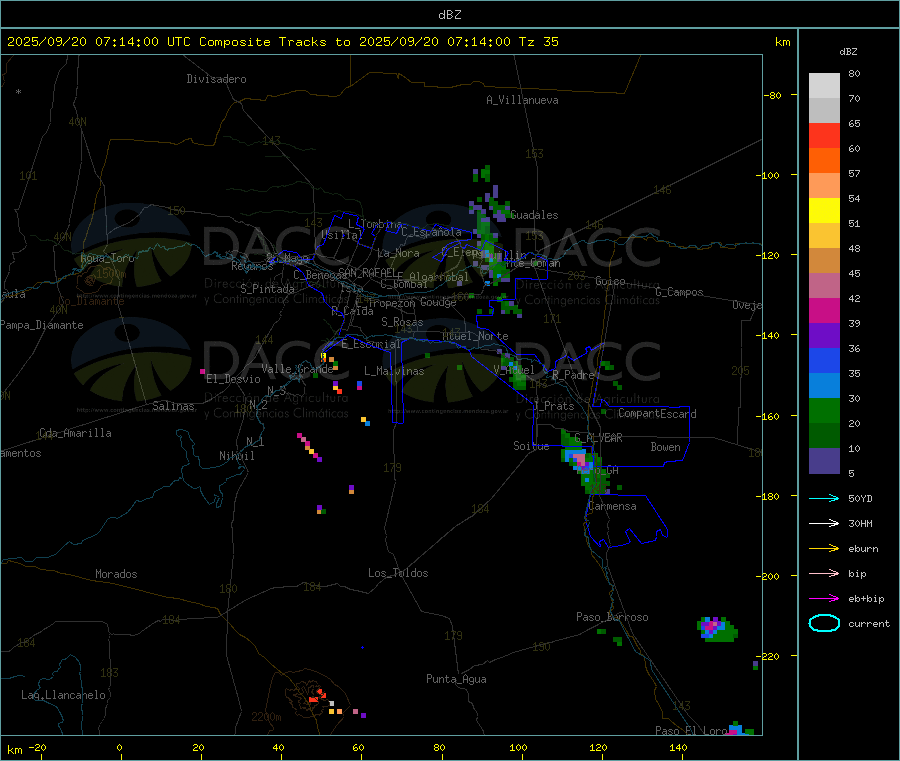Viewport: 900px width, 761px height.
Task: Click the Divisadero map label
Action: click(x=216, y=79)
